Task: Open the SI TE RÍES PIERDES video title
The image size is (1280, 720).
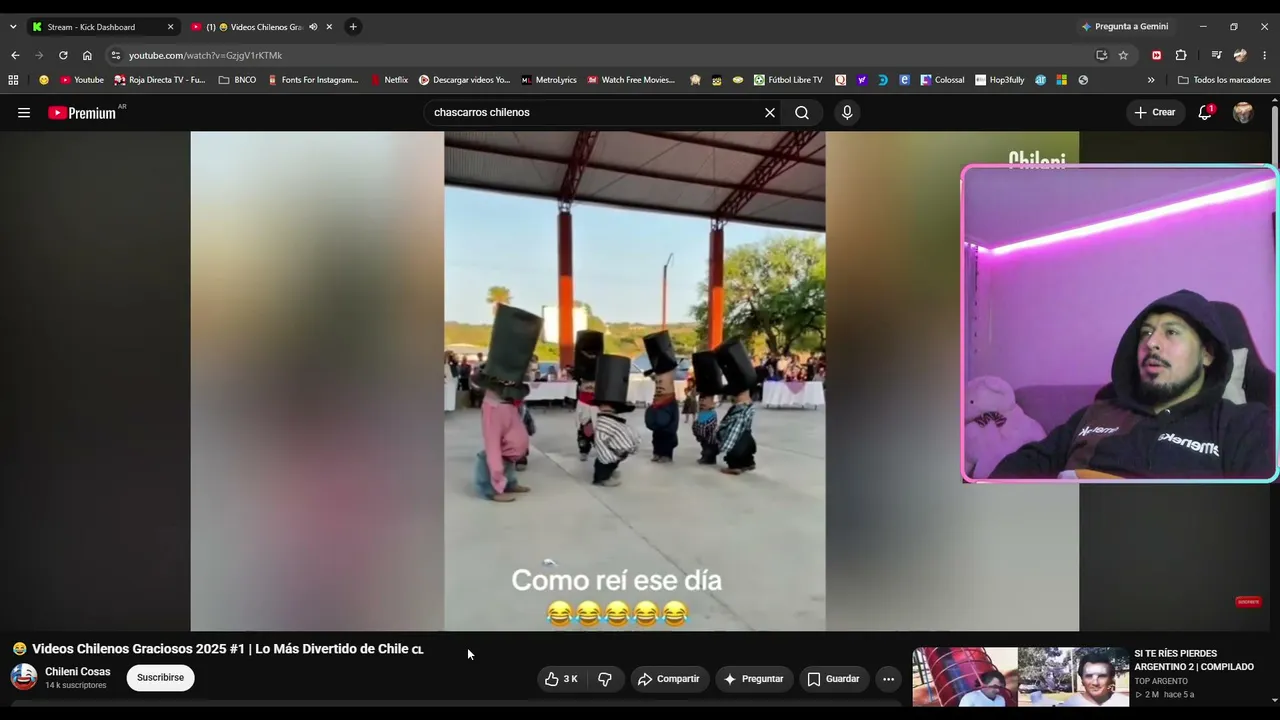Action: pyautogui.click(x=1194, y=660)
